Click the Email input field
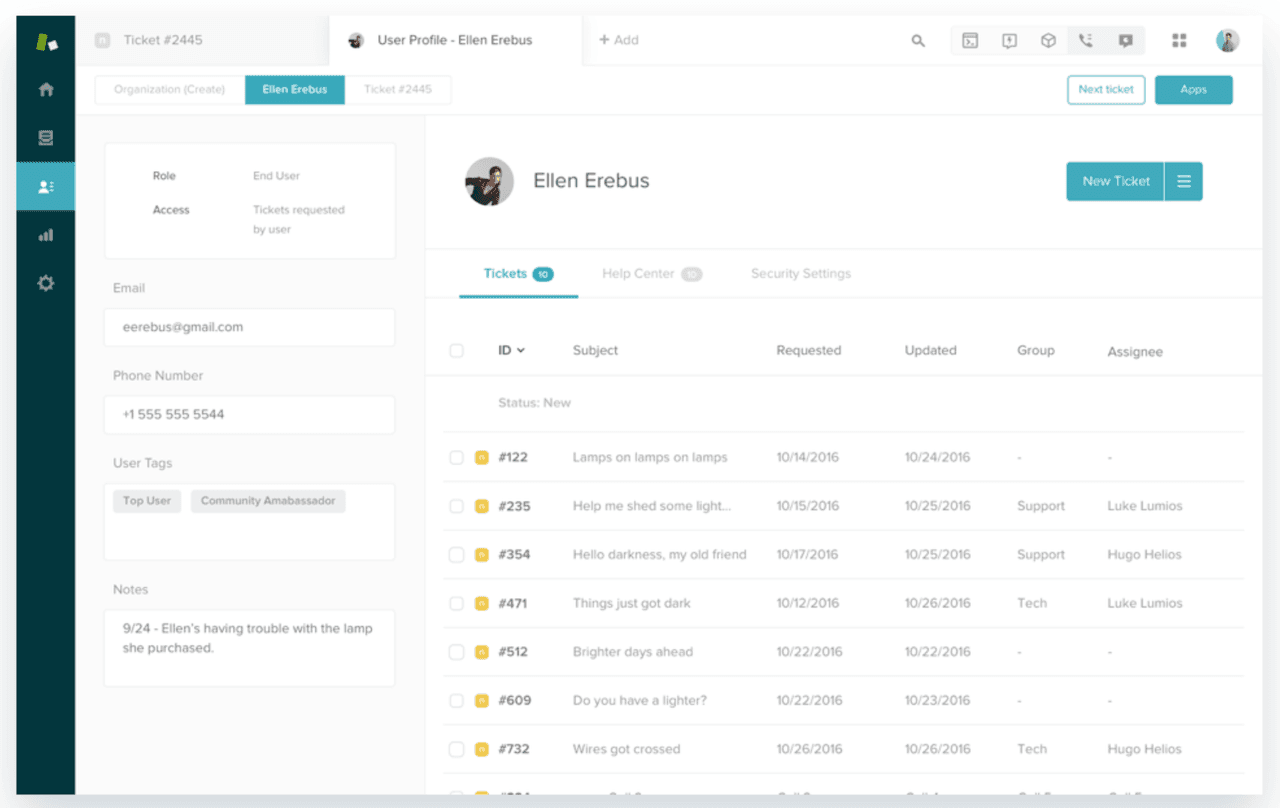1280x808 pixels. [249, 327]
